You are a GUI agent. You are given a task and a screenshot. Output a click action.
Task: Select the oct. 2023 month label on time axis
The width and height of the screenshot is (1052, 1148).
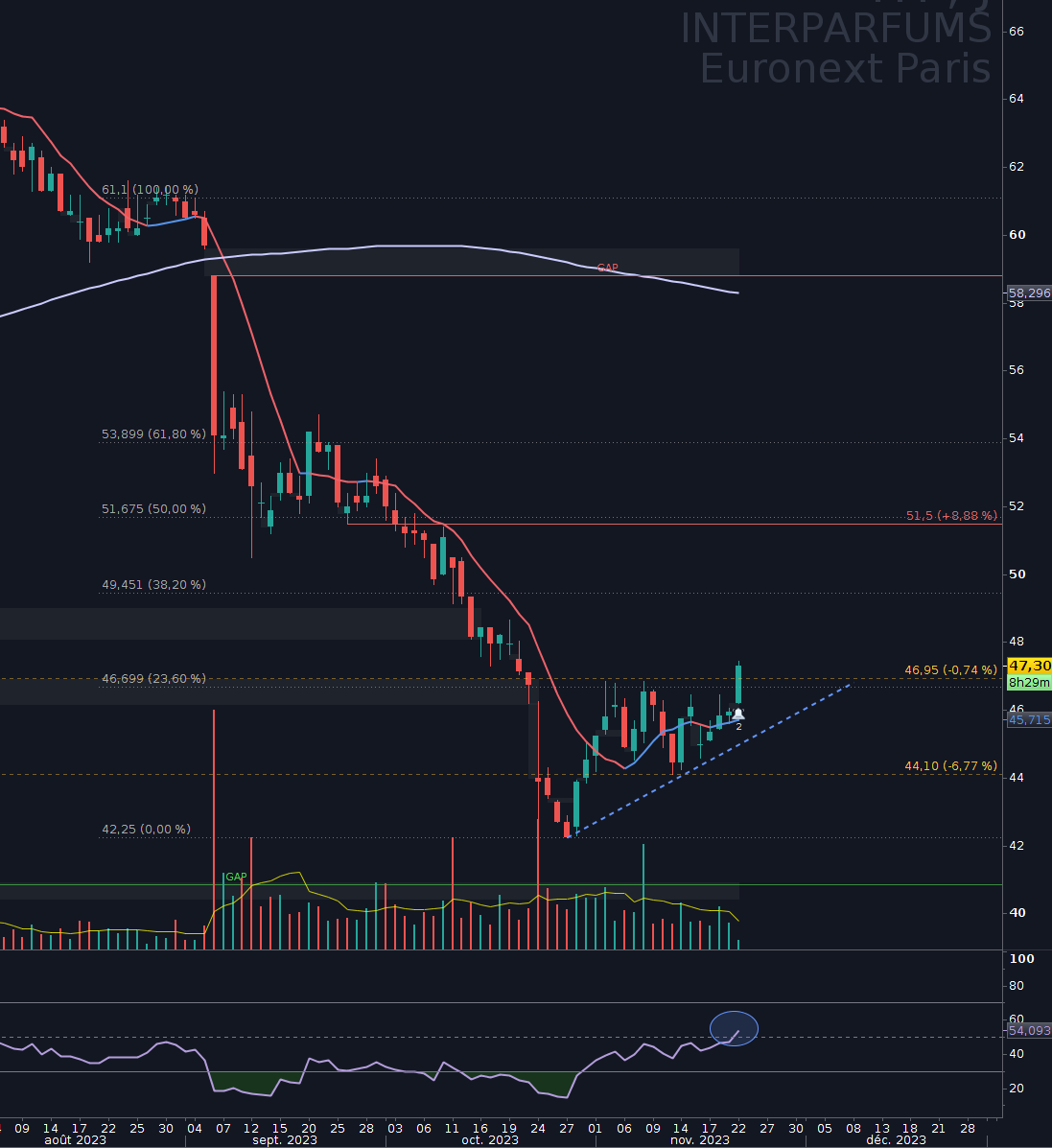490,1140
